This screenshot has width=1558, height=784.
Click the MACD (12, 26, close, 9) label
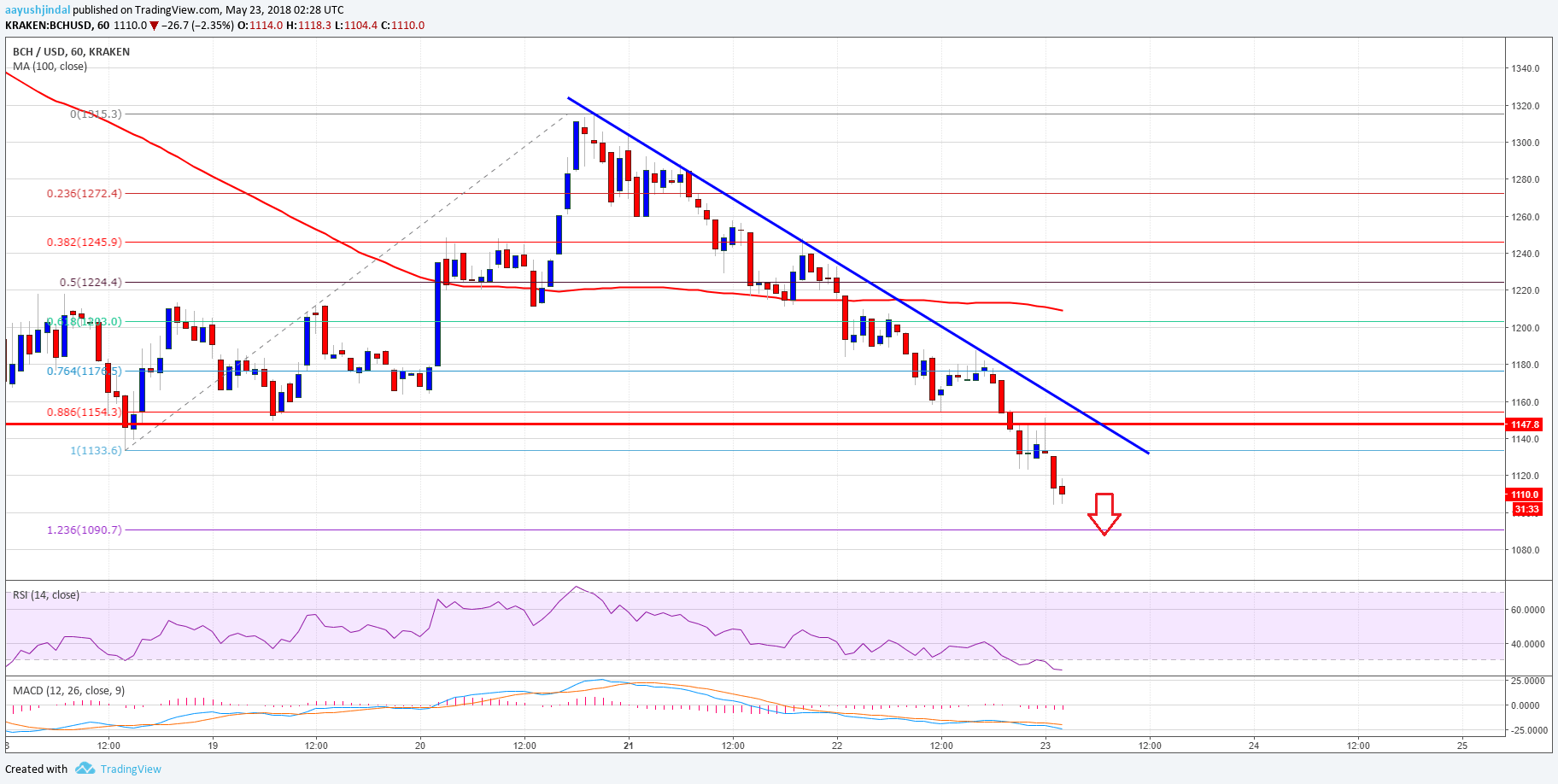point(68,690)
